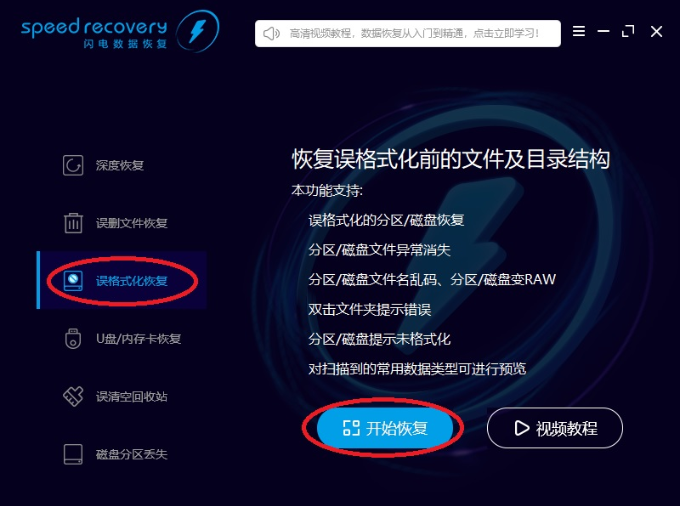Image resolution: width=680 pixels, height=506 pixels.
Task: Select the 误格式化恢复 disk icon
Action: 73,281
